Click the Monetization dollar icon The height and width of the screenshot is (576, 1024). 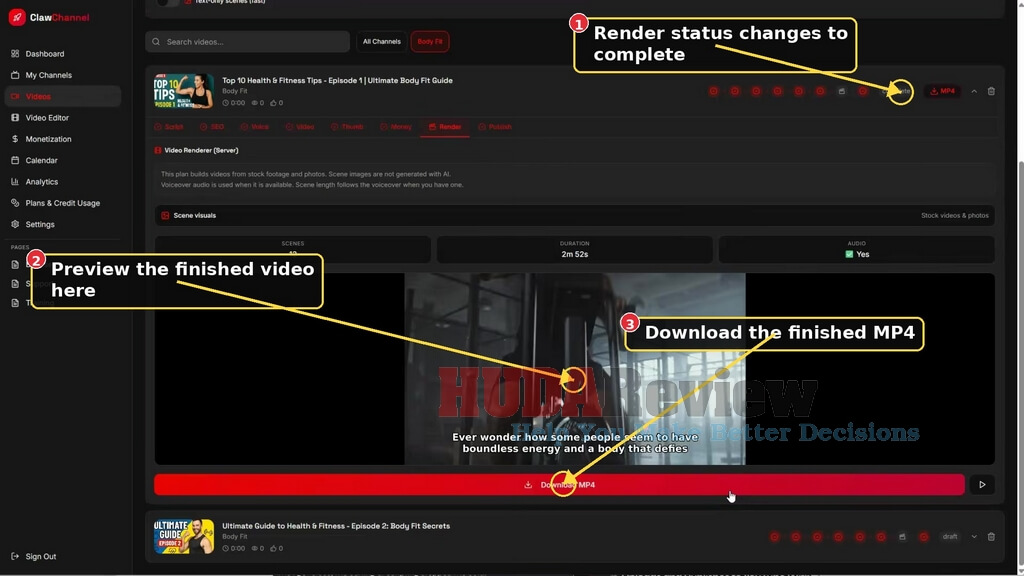tap(15, 139)
